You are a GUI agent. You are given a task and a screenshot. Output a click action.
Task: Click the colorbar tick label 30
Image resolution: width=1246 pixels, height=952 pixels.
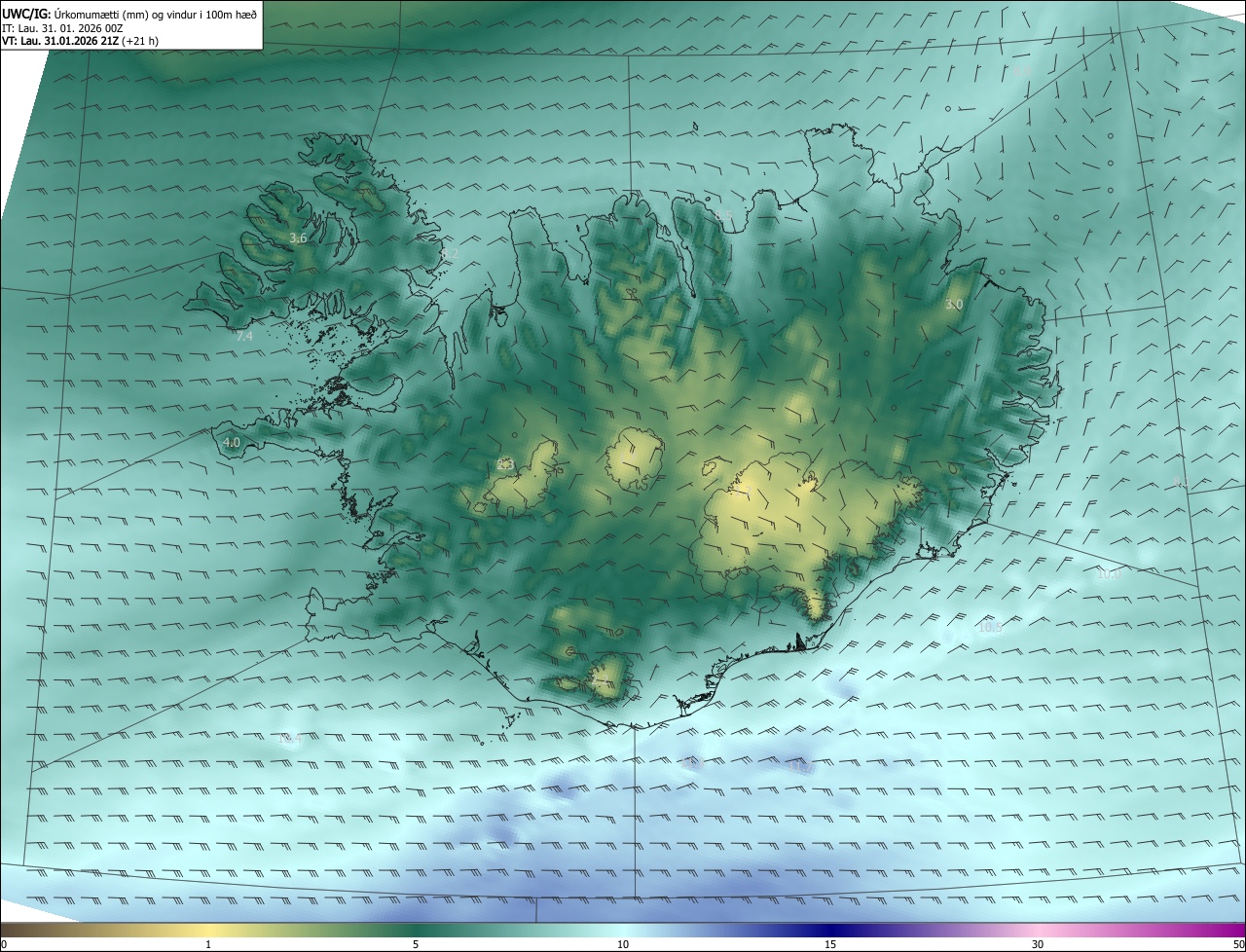click(1038, 944)
